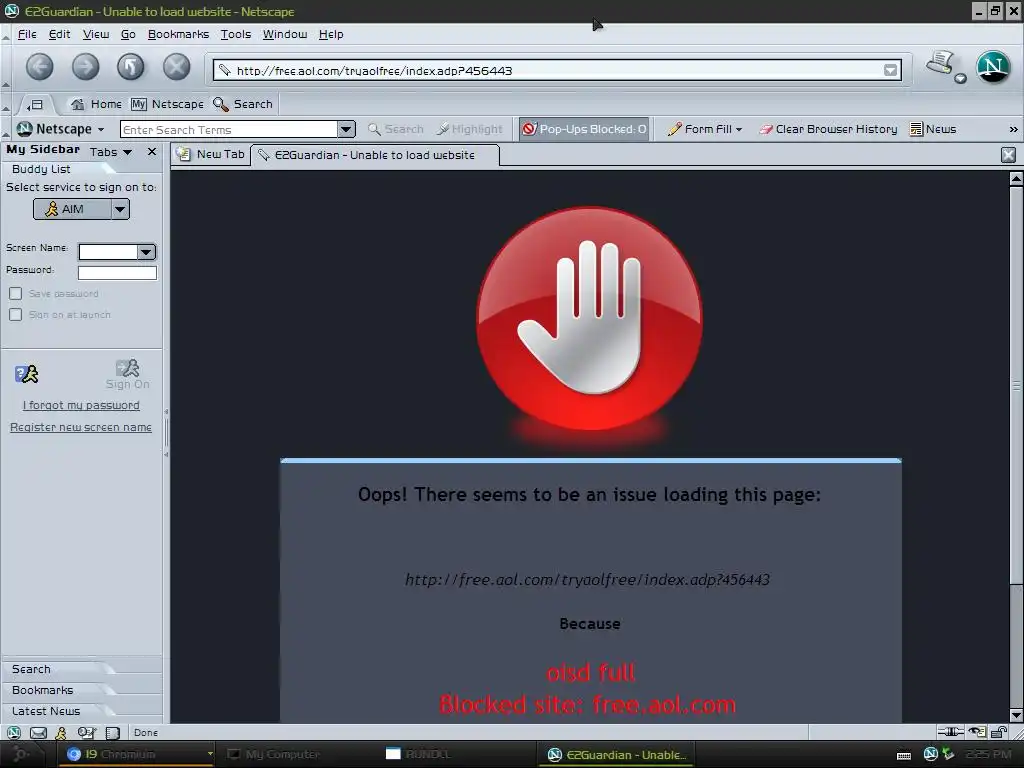Close the current browser tab

(x=1008, y=155)
